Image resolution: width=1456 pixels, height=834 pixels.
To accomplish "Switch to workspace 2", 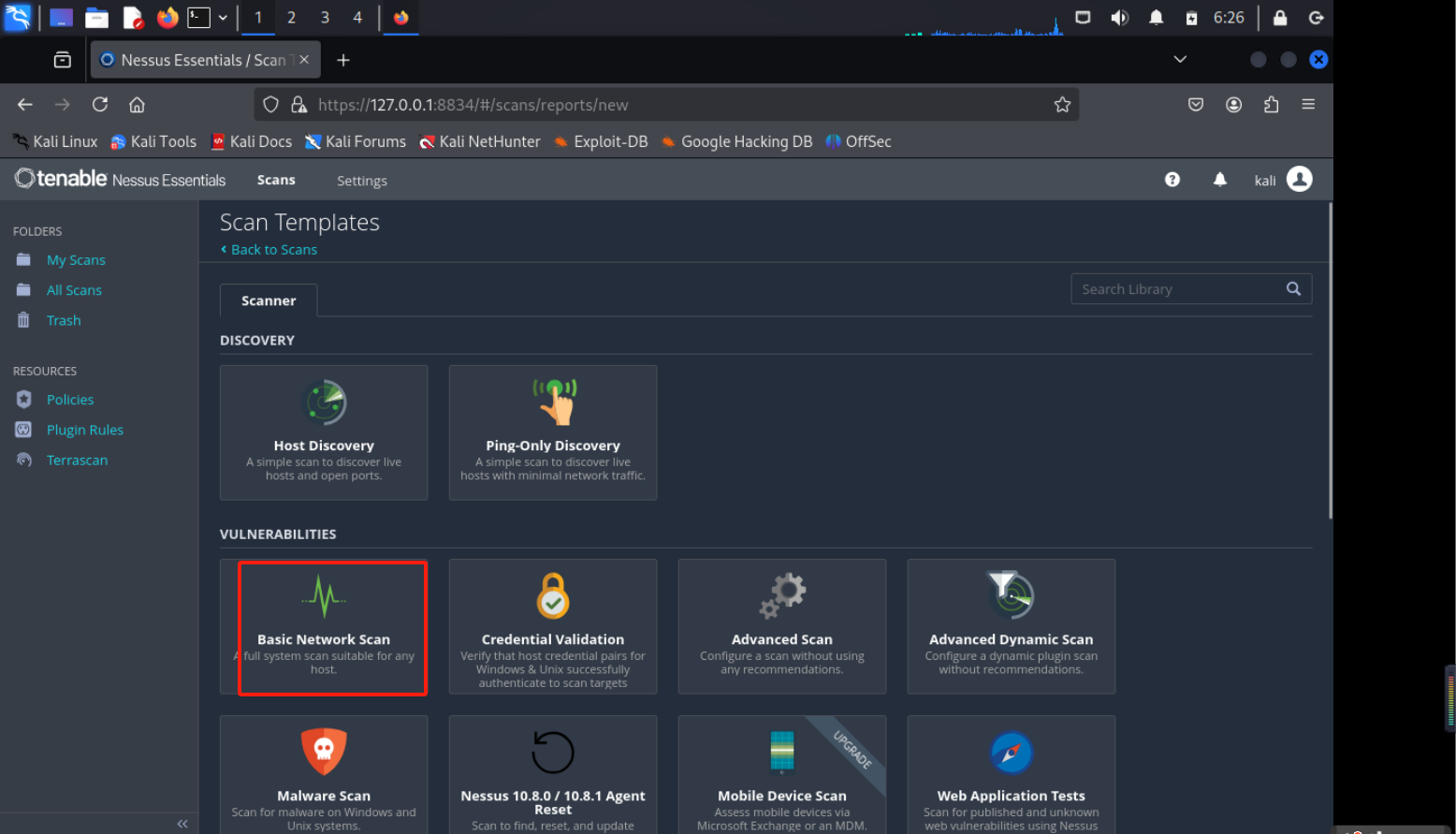I will pyautogui.click(x=291, y=18).
